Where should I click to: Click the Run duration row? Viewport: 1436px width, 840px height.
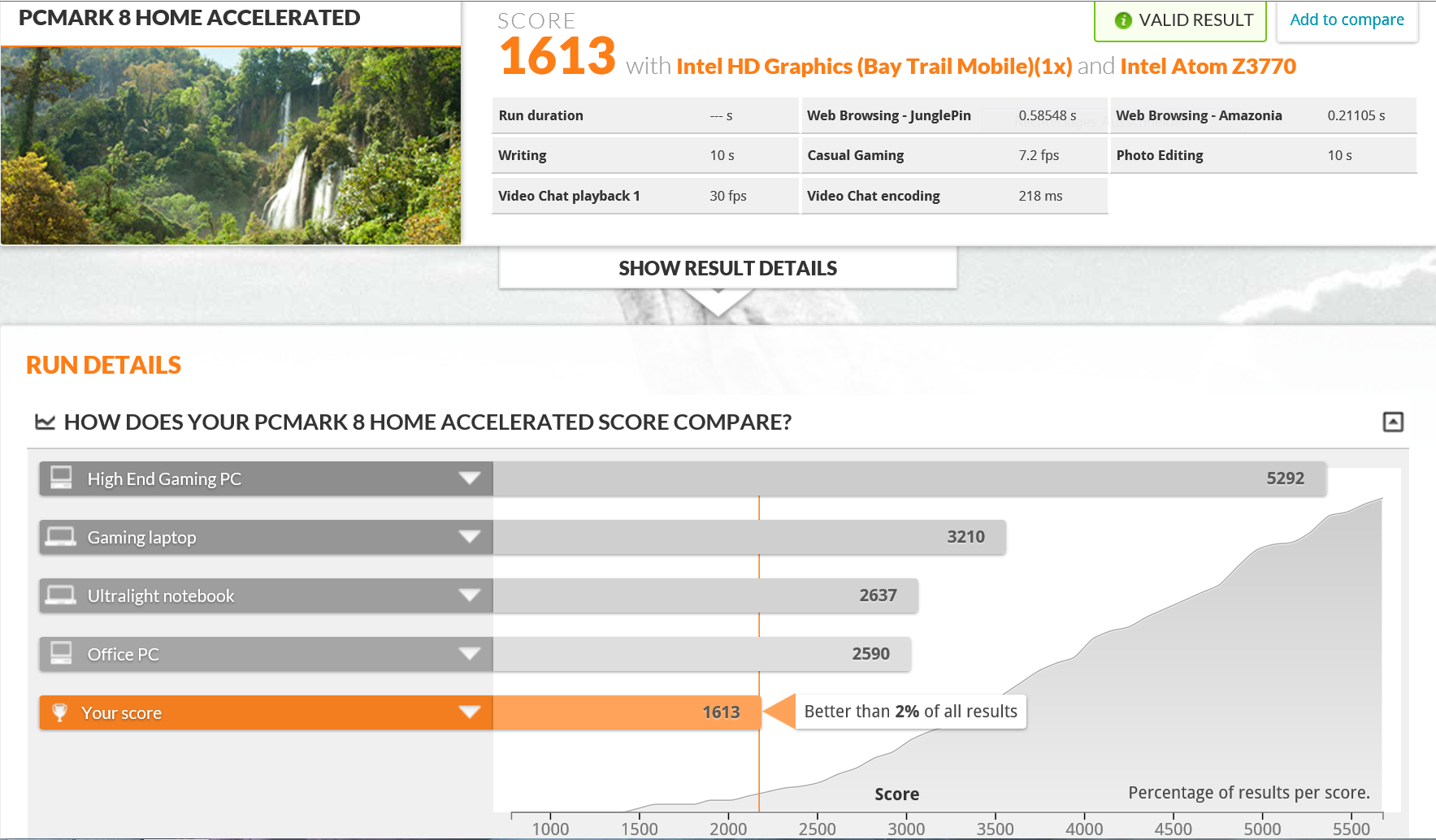645,115
